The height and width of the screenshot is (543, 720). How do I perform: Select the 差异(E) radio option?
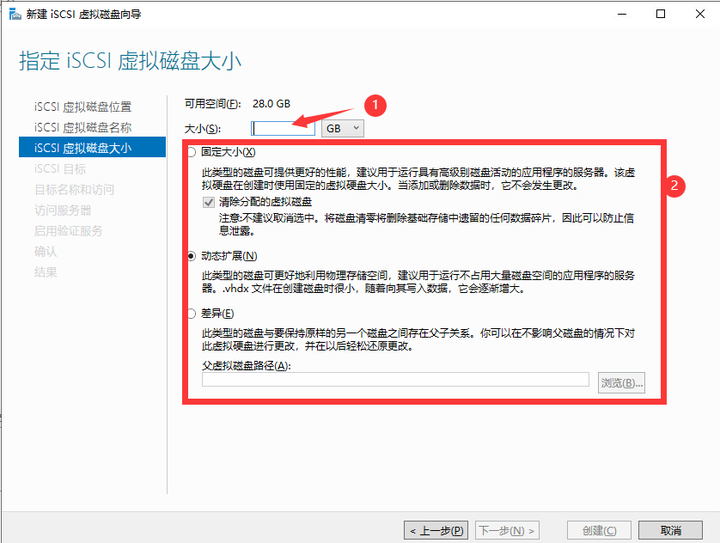pyautogui.click(x=191, y=313)
